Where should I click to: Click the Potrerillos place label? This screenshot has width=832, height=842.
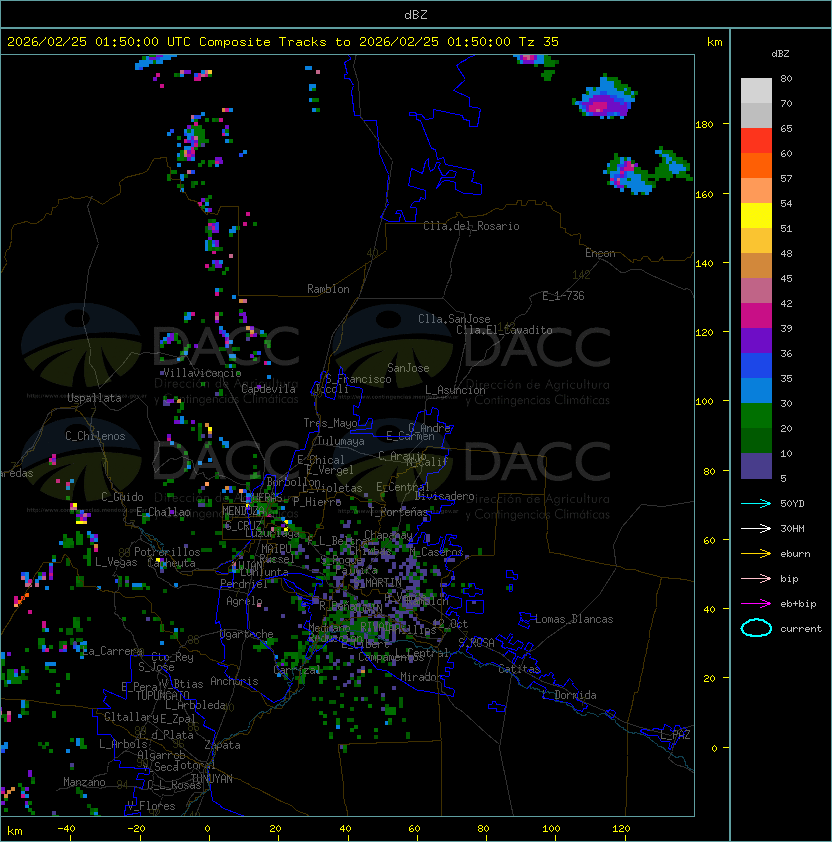tap(167, 551)
